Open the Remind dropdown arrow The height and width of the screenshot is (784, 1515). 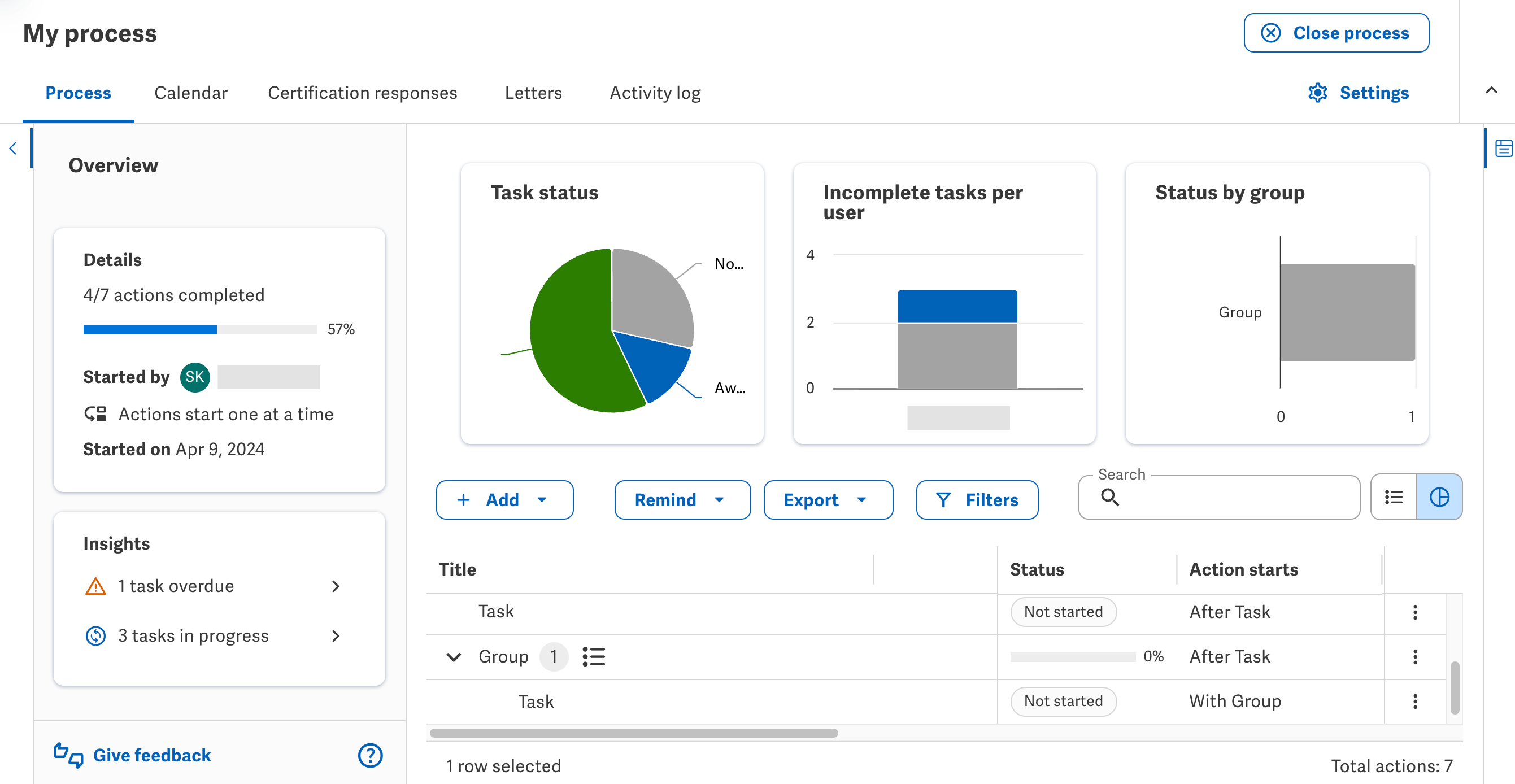719,500
